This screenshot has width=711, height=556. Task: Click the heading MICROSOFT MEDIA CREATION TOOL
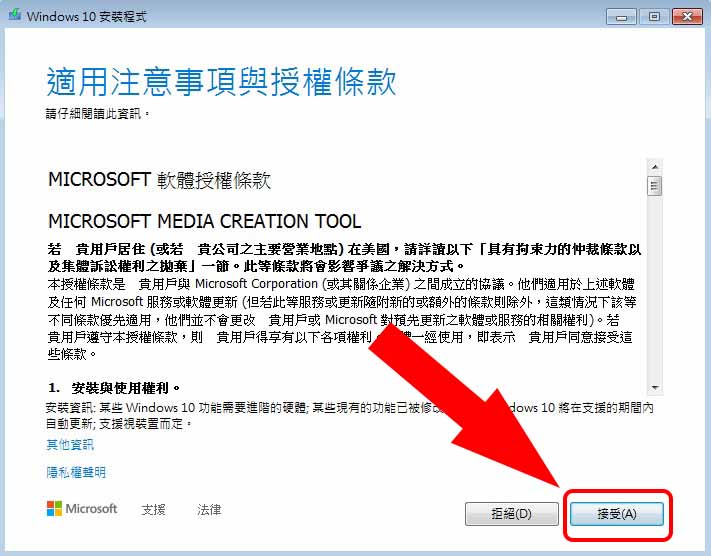[205, 221]
